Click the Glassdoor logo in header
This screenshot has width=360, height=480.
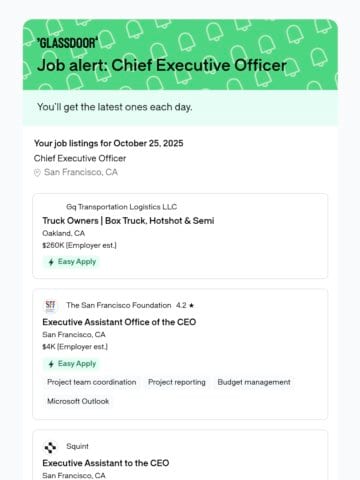(x=67, y=43)
